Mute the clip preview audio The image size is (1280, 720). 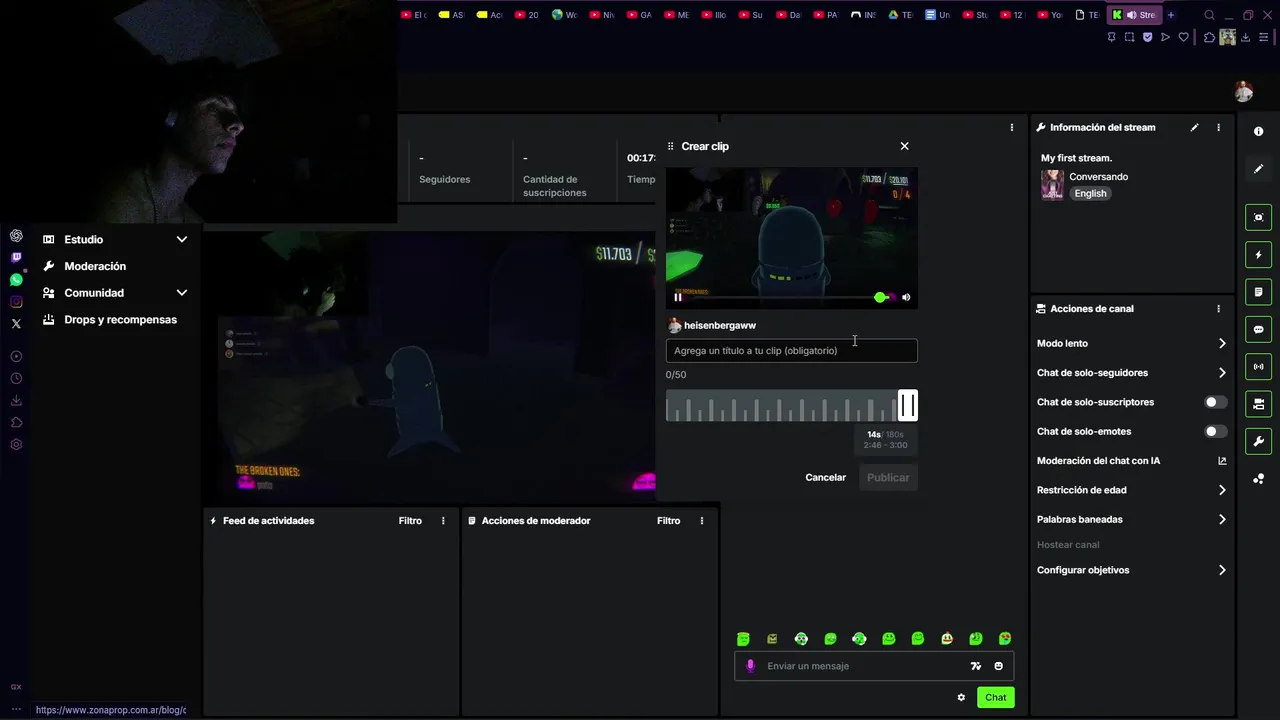906,297
